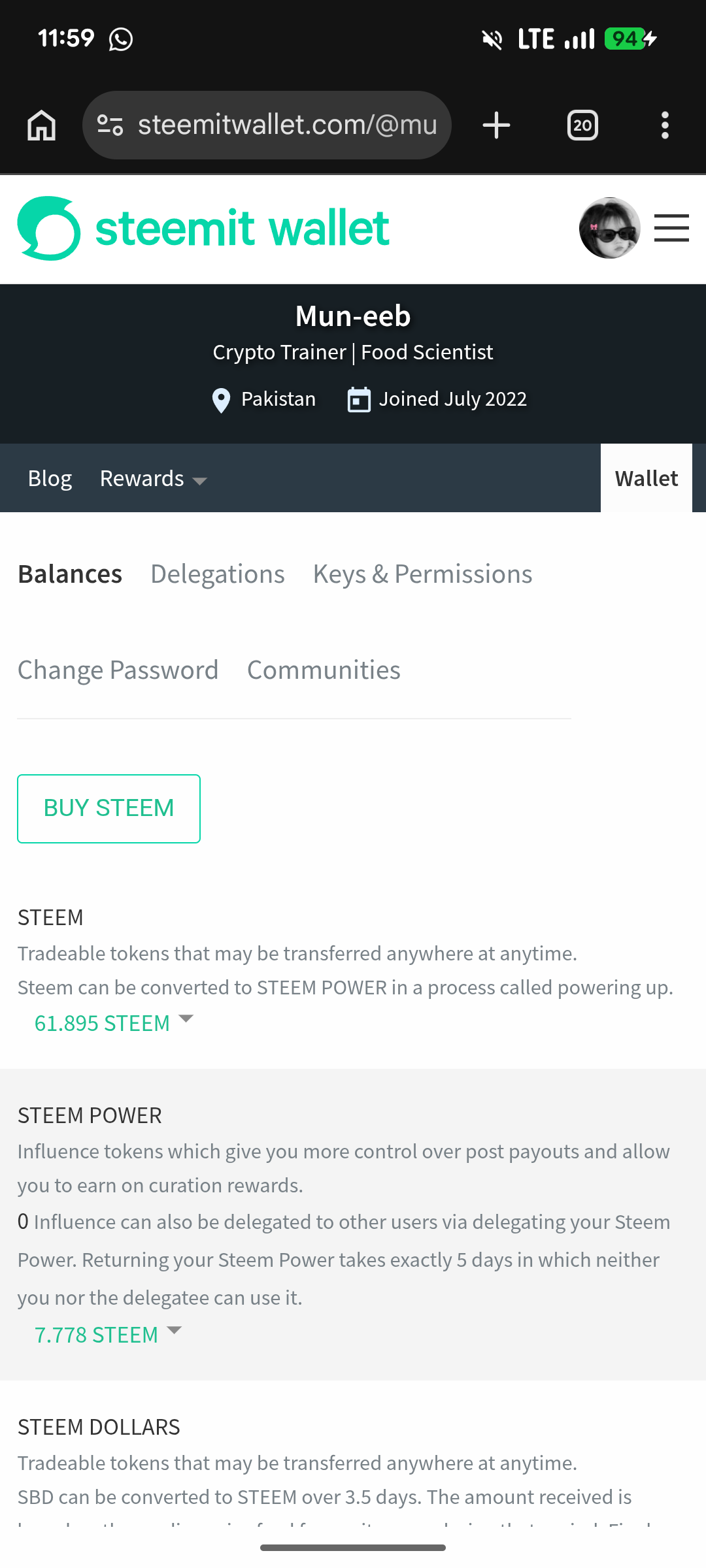Select the Balances section
The image size is (706, 1568).
click(70, 574)
